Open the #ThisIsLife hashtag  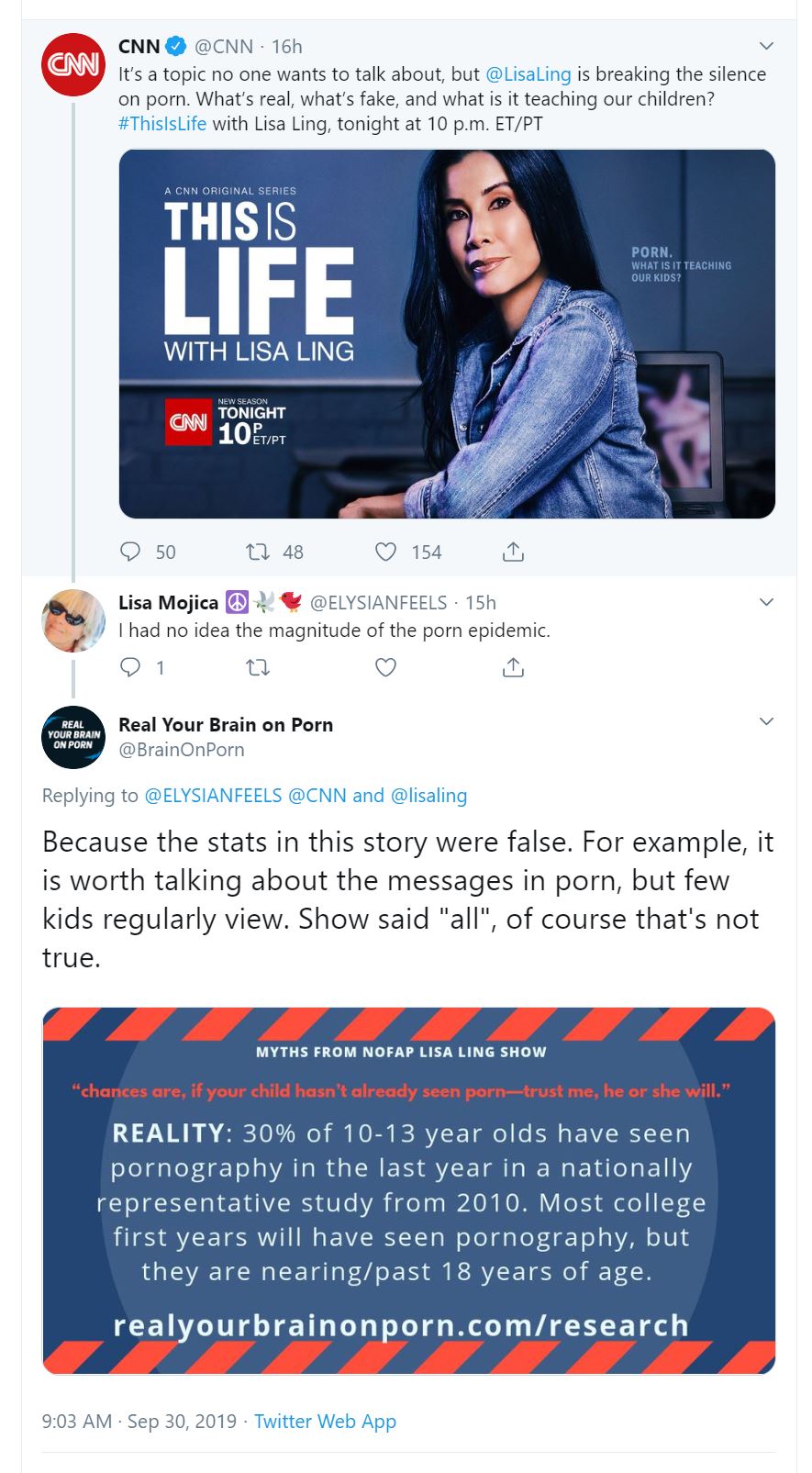[x=162, y=123]
